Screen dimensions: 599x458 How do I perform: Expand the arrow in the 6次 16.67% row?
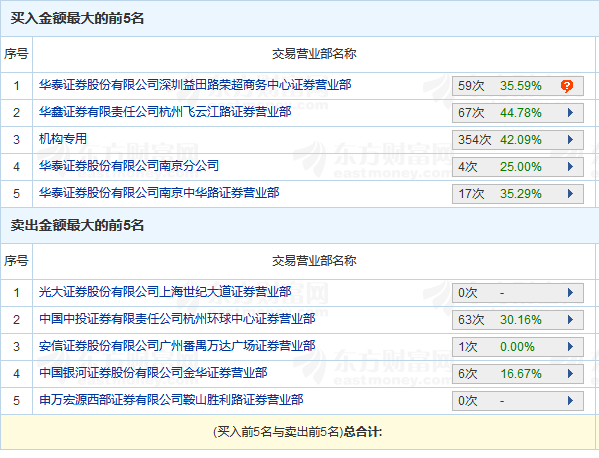tap(570, 374)
